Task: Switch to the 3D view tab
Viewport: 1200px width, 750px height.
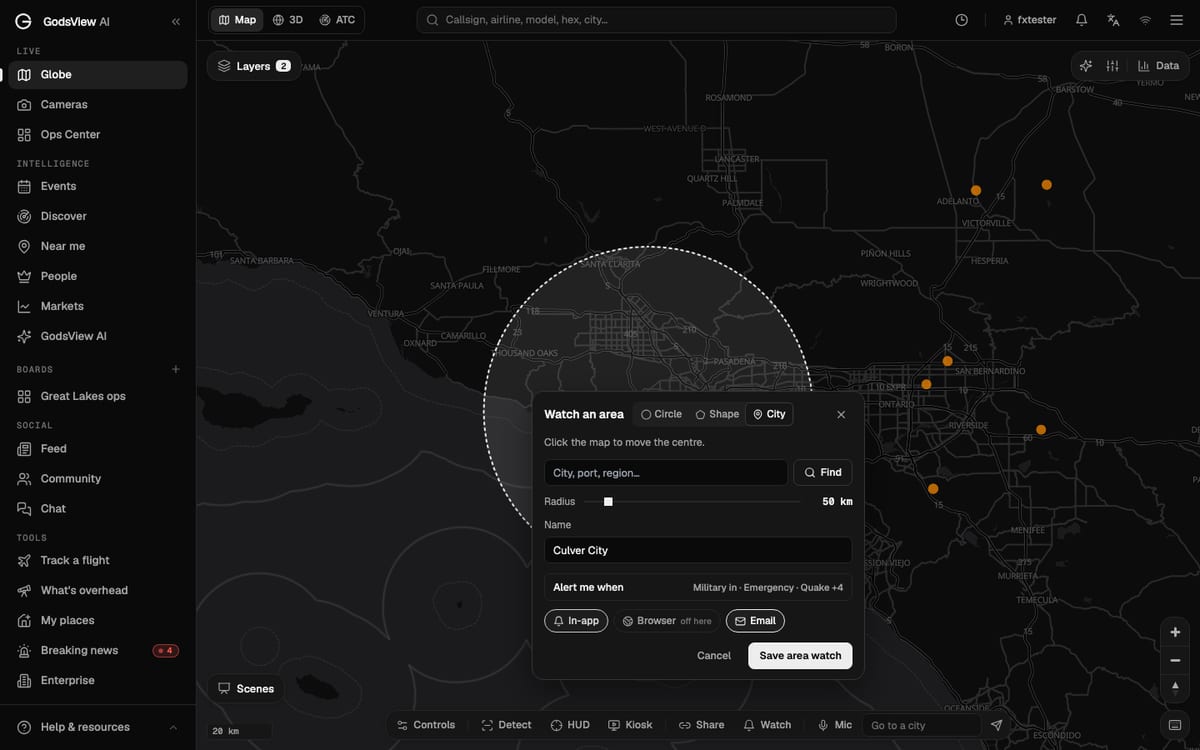Action: [x=288, y=20]
